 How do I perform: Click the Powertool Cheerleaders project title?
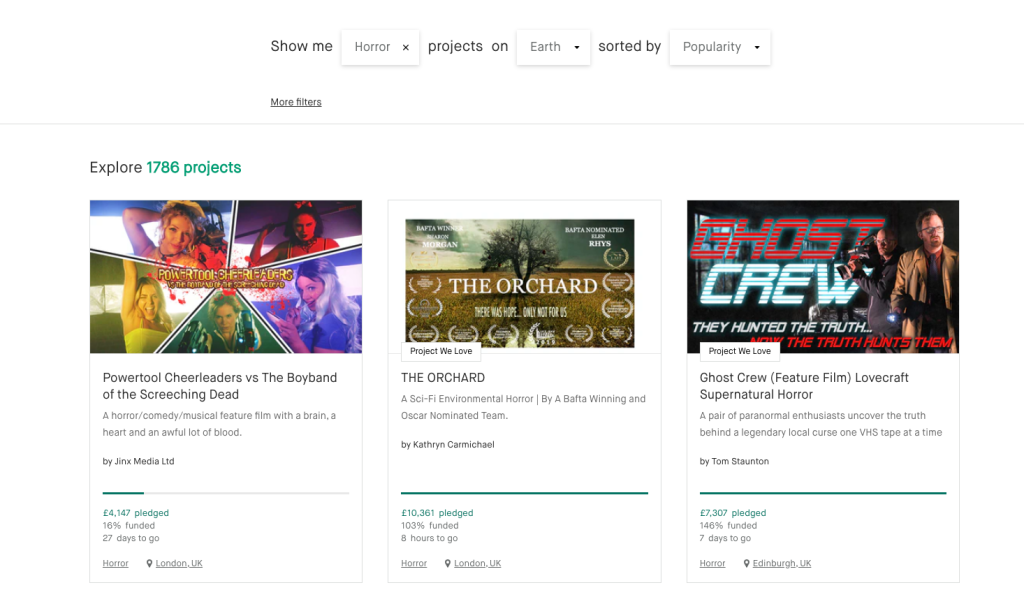(219, 386)
